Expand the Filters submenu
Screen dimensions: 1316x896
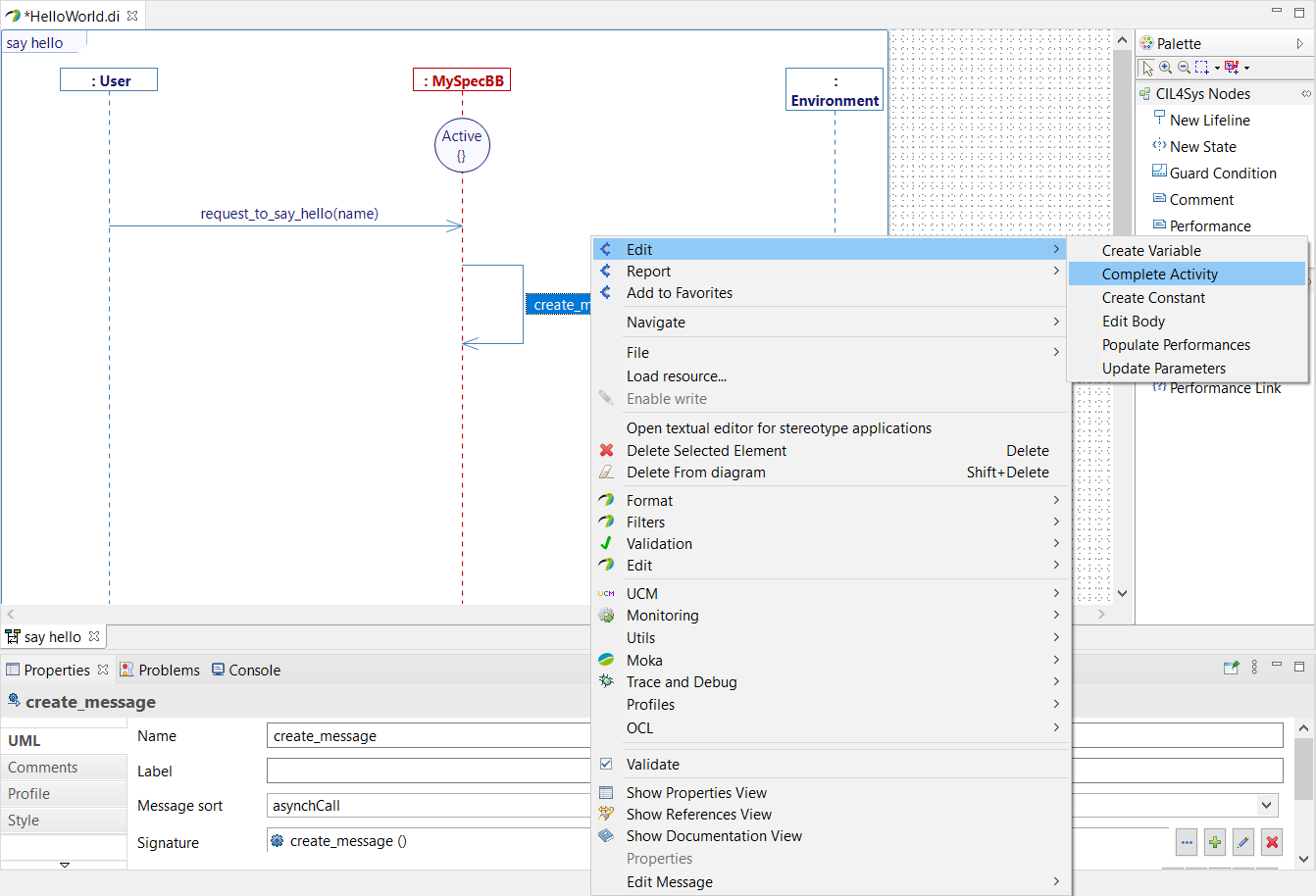[831, 522]
